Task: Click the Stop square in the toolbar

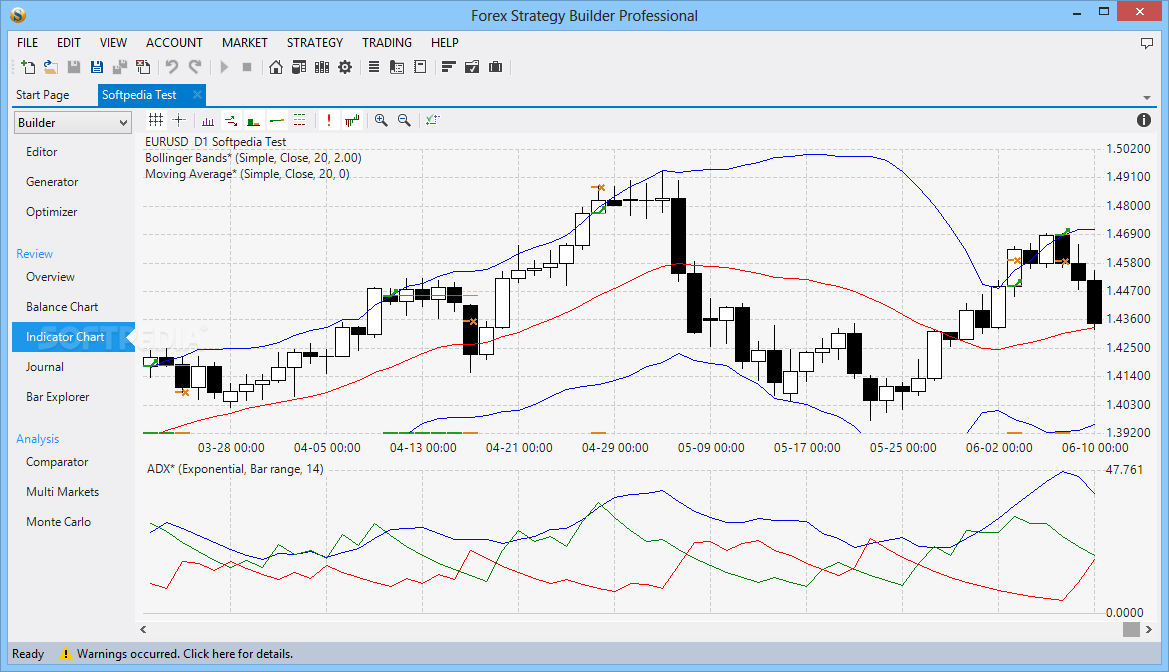Action: (x=248, y=67)
